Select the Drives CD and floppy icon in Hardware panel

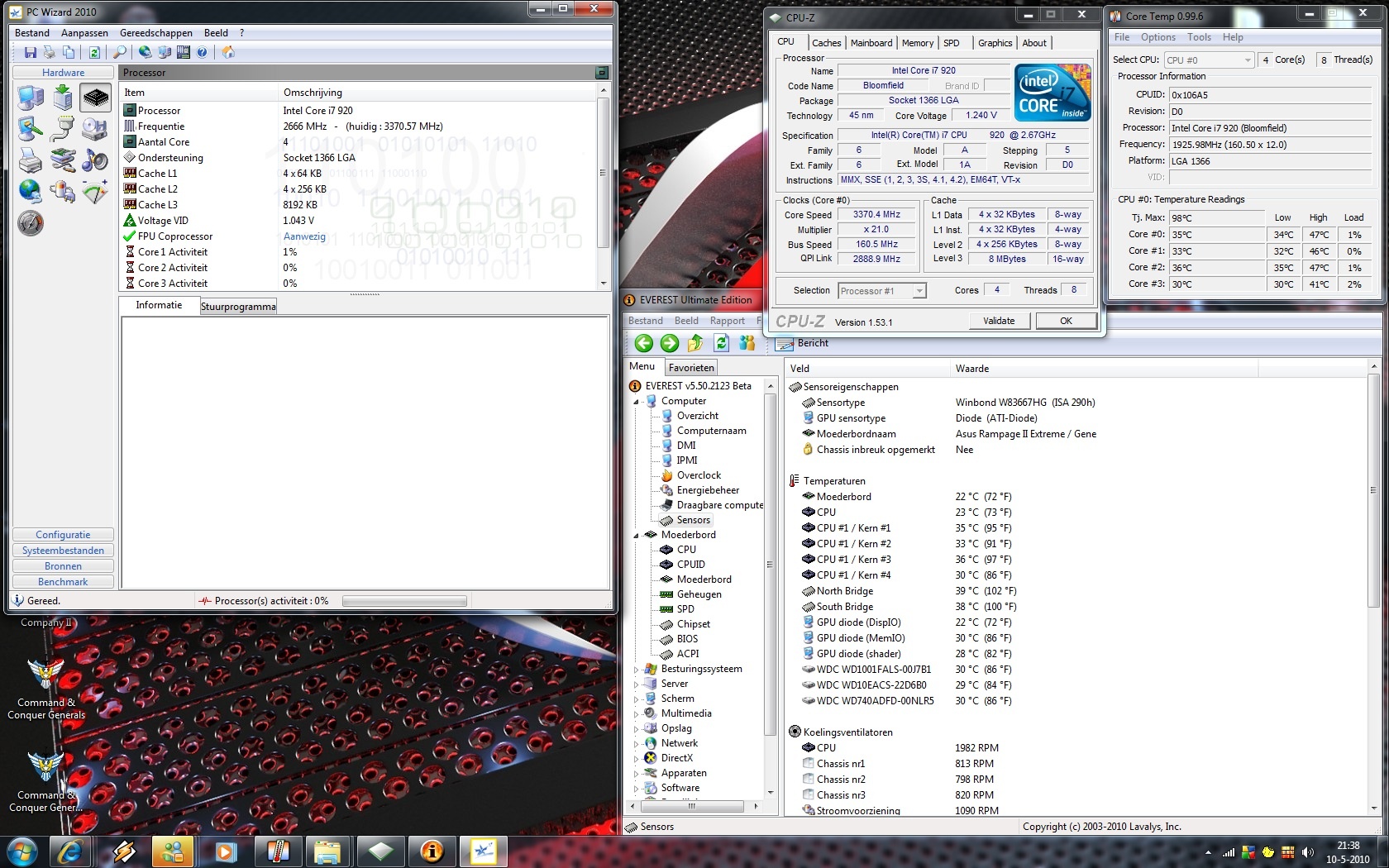click(94, 129)
